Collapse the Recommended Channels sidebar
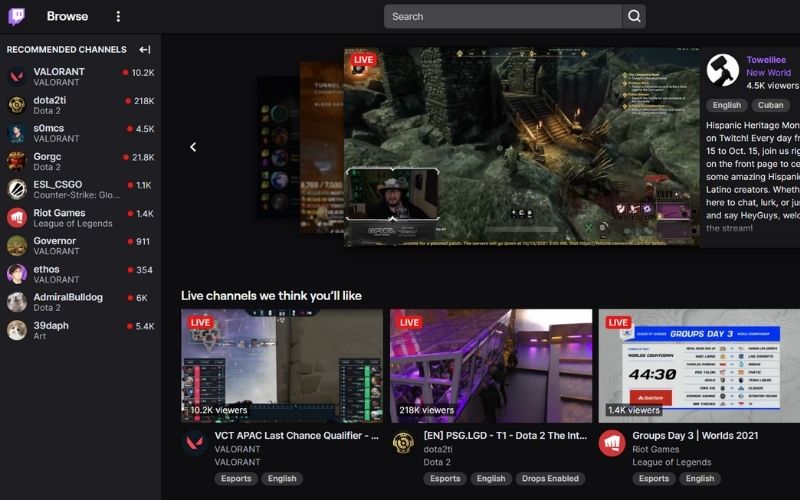Image resolution: width=800 pixels, height=500 pixels. point(145,49)
